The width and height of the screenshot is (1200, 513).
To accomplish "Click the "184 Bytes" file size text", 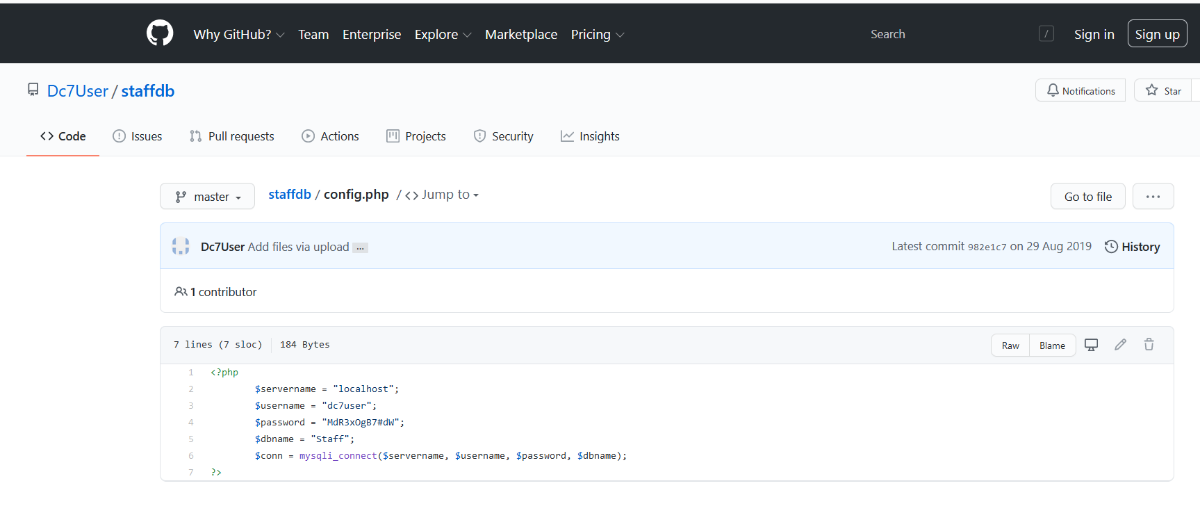I will tap(305, 345).
